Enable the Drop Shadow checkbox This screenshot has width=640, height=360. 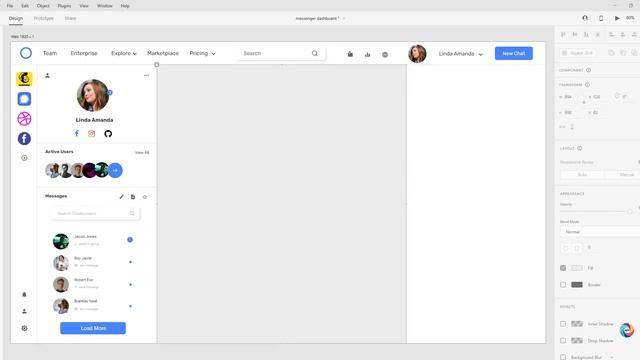tap(563, 340)
